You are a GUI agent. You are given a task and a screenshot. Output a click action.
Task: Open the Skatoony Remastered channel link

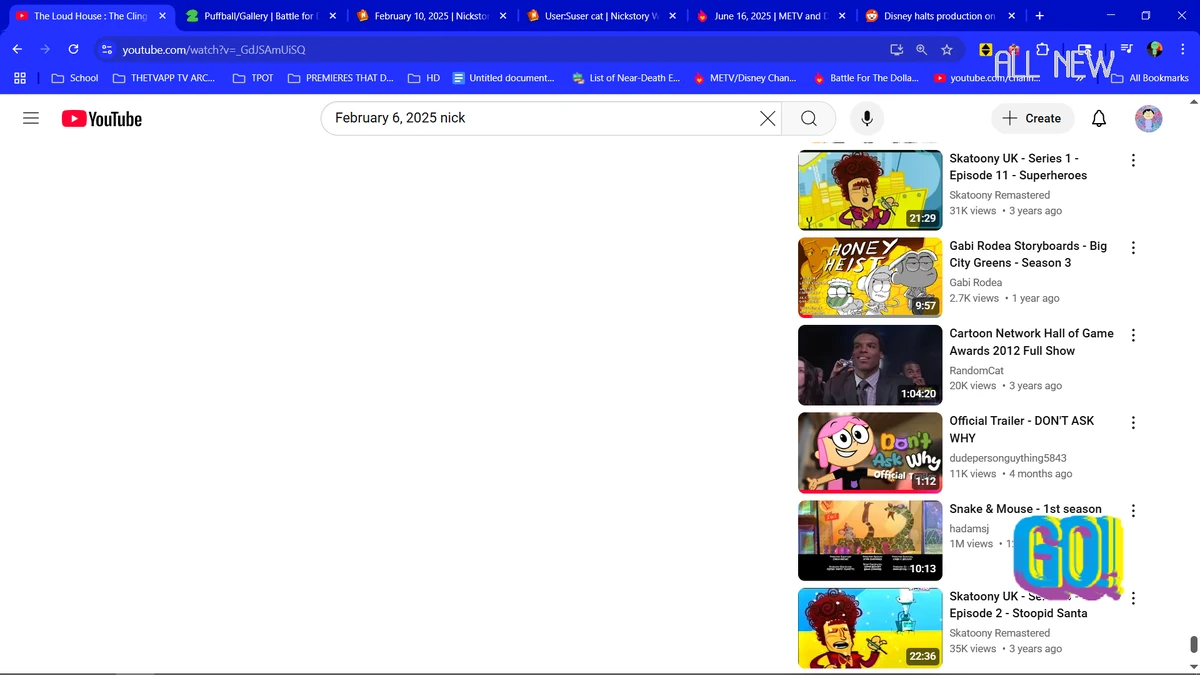click(x=999, y=194)
